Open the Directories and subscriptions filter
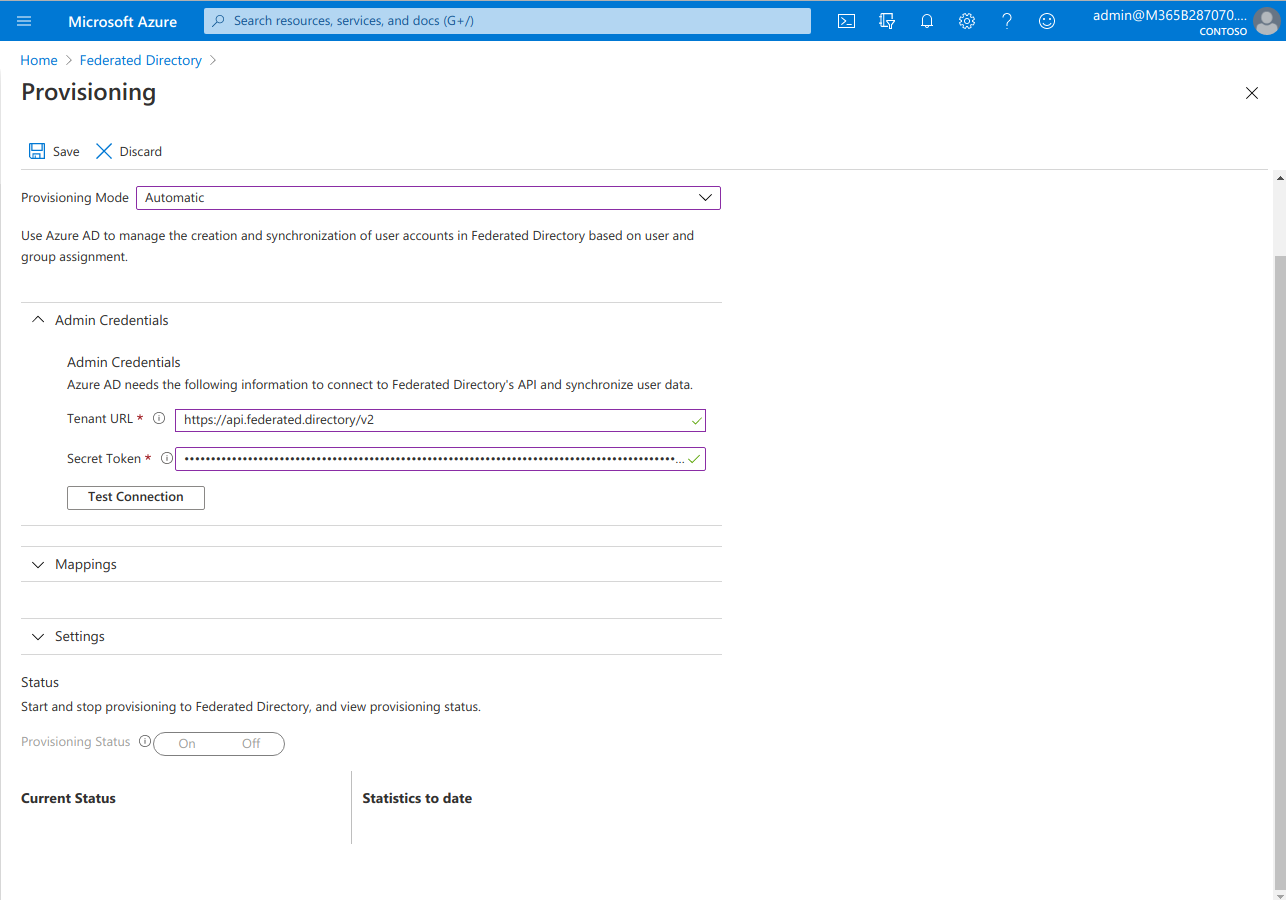Viewport: 1286px width, 900px height. tap(886, 20)
